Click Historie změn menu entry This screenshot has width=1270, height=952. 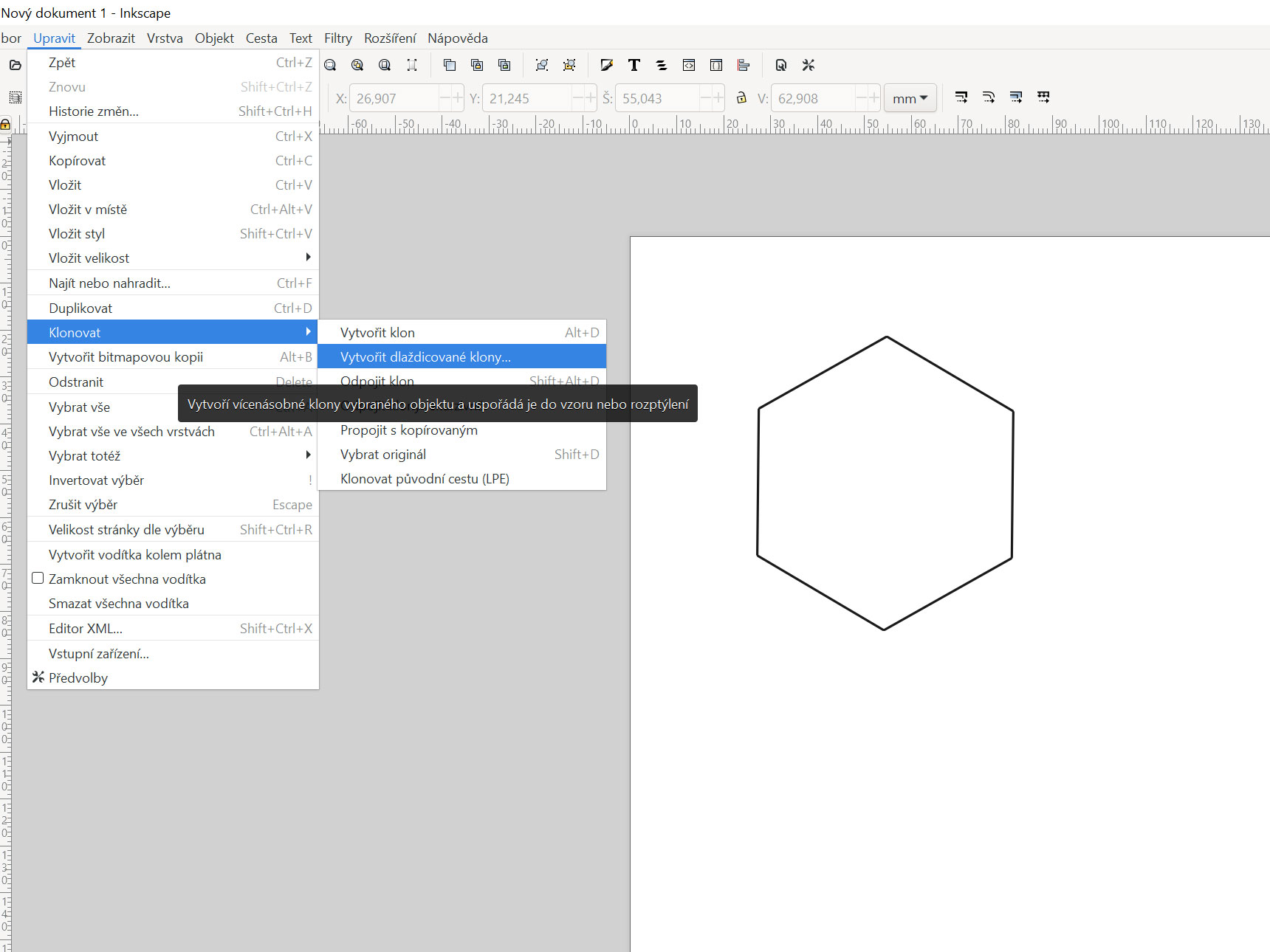tap(94, 111)
